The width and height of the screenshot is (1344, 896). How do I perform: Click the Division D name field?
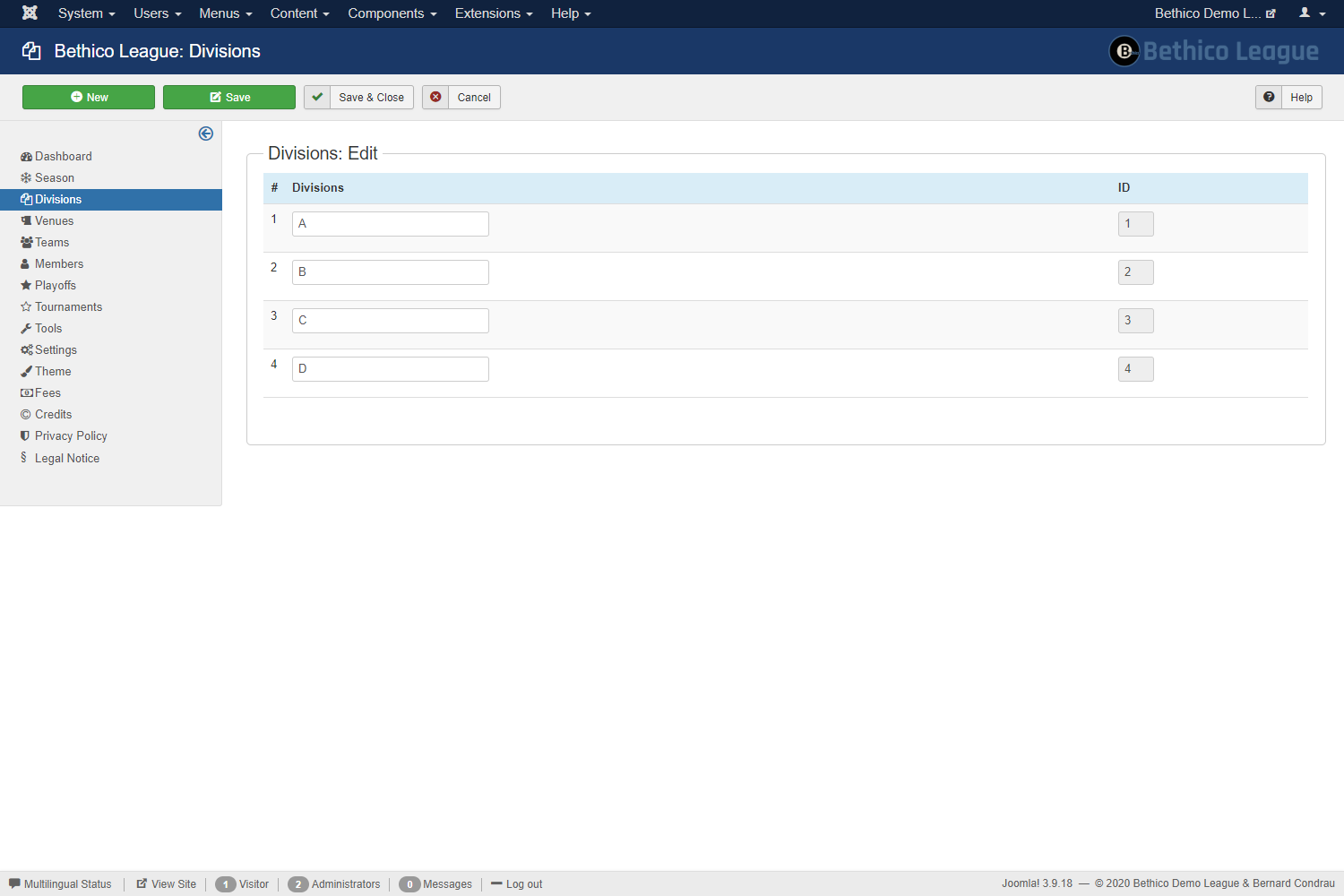(x=391, y=369)
